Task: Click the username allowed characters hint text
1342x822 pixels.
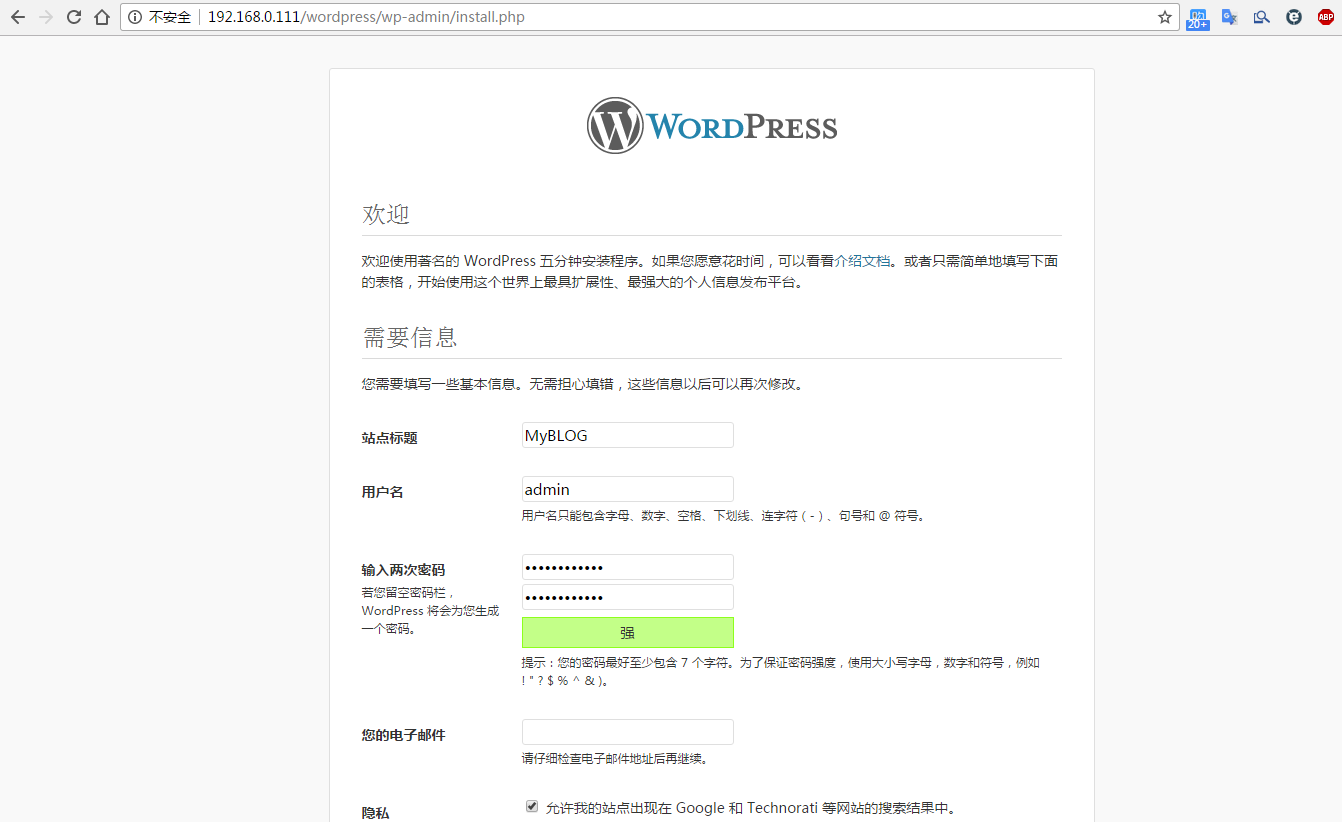Action: coord(725,516)
